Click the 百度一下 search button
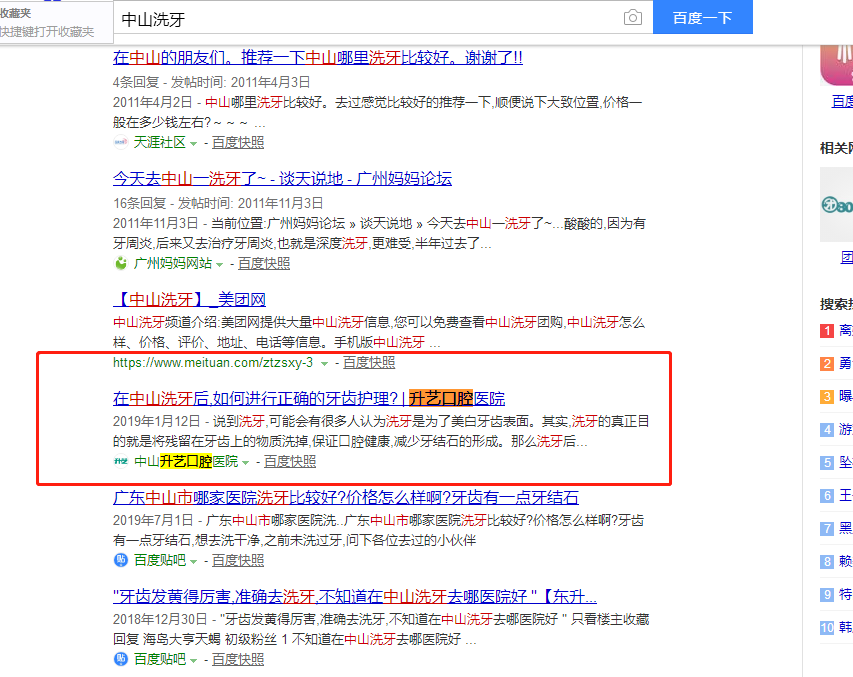The height and width of the screenshot is (677, 853). [x=702, y=17]
